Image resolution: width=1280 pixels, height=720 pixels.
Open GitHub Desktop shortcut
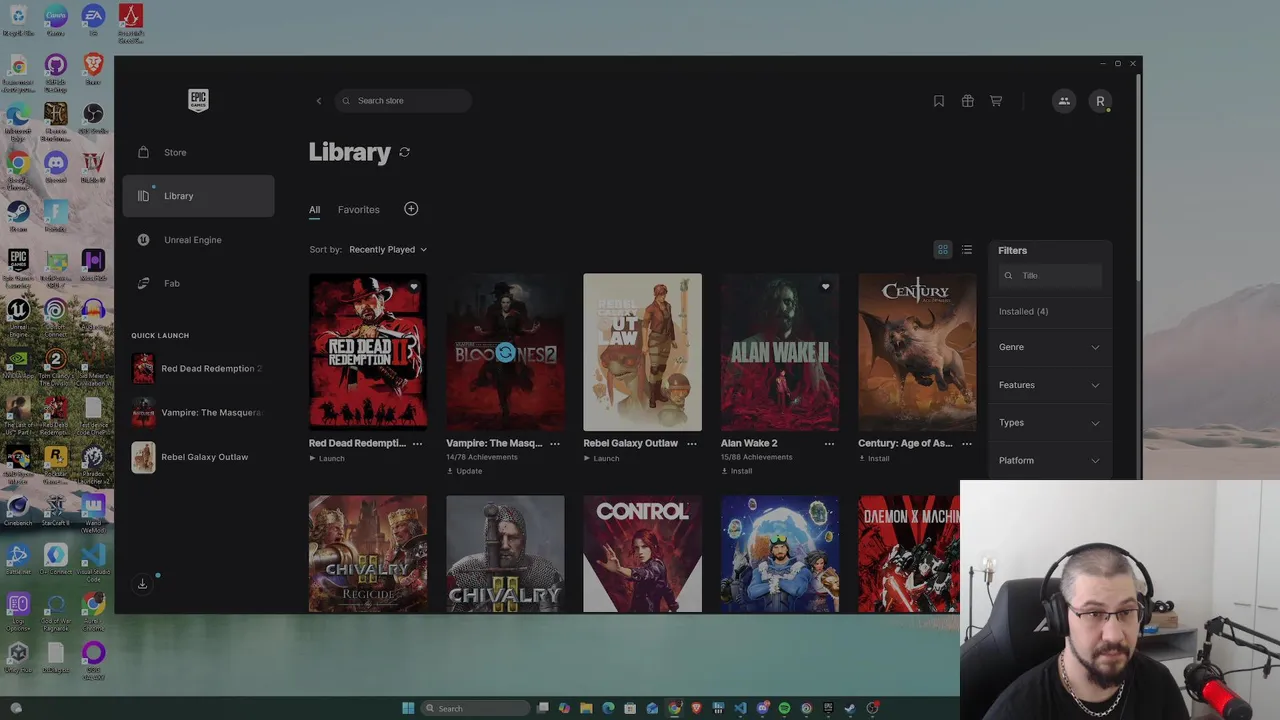click(56, 69)
